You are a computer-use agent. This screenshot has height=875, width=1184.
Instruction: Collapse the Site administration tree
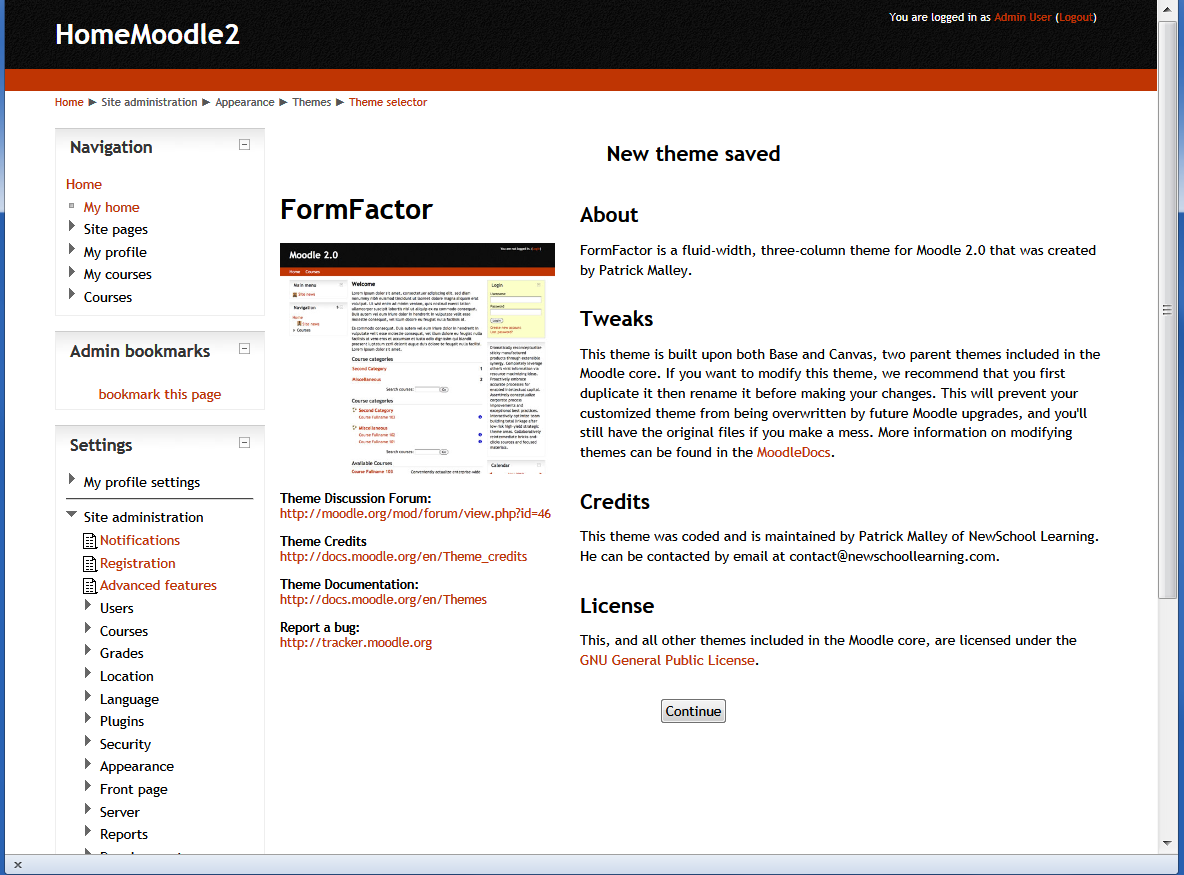pos(72,516)
